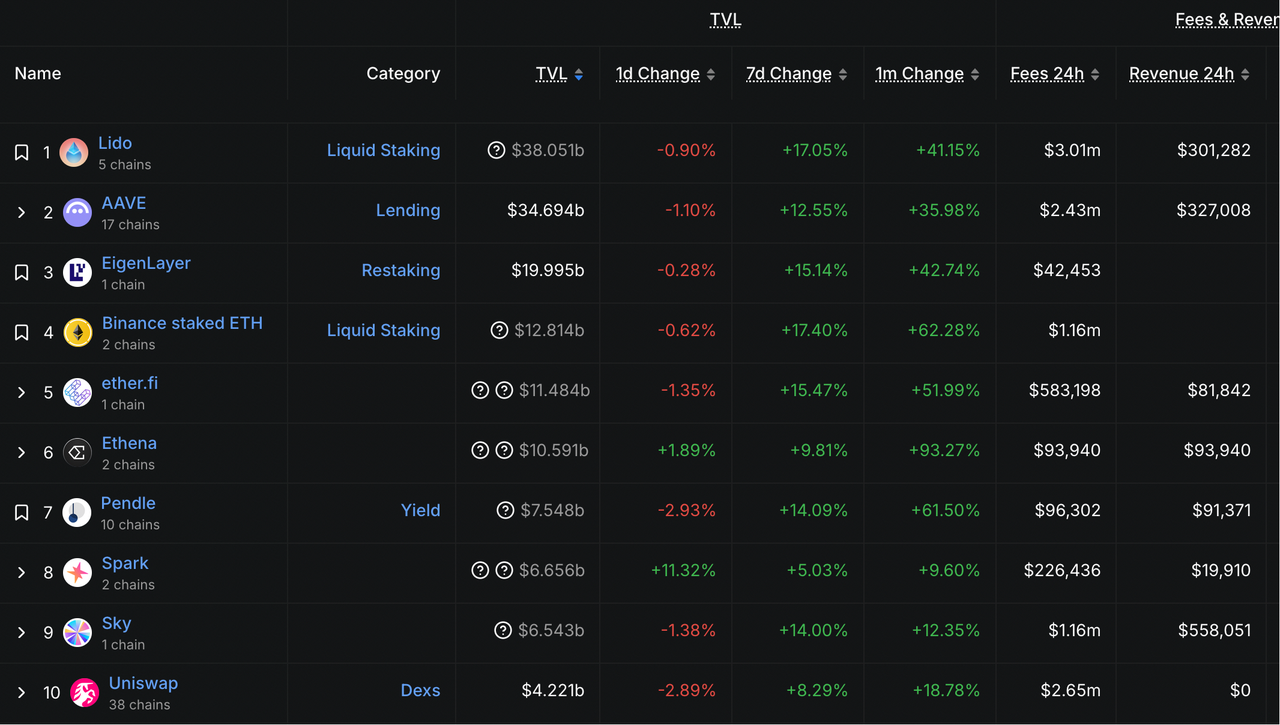
Task: Click first question-mark icon beside ether.fi TVL
Action: (480, 390)
